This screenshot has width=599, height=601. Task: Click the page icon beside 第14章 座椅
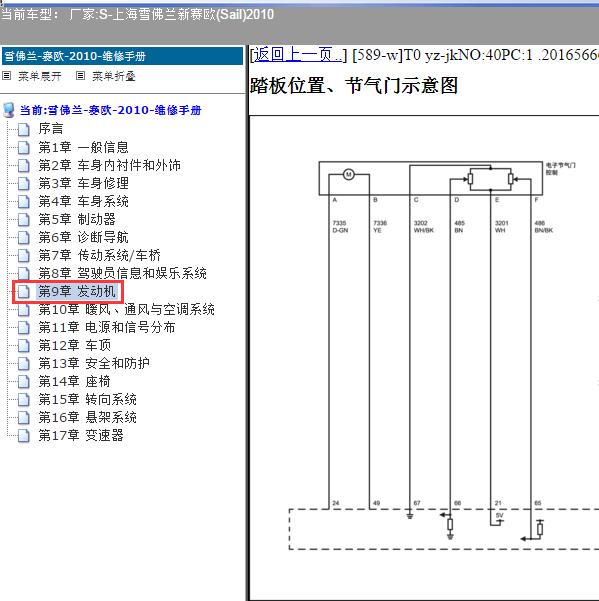tap(24, 381)
